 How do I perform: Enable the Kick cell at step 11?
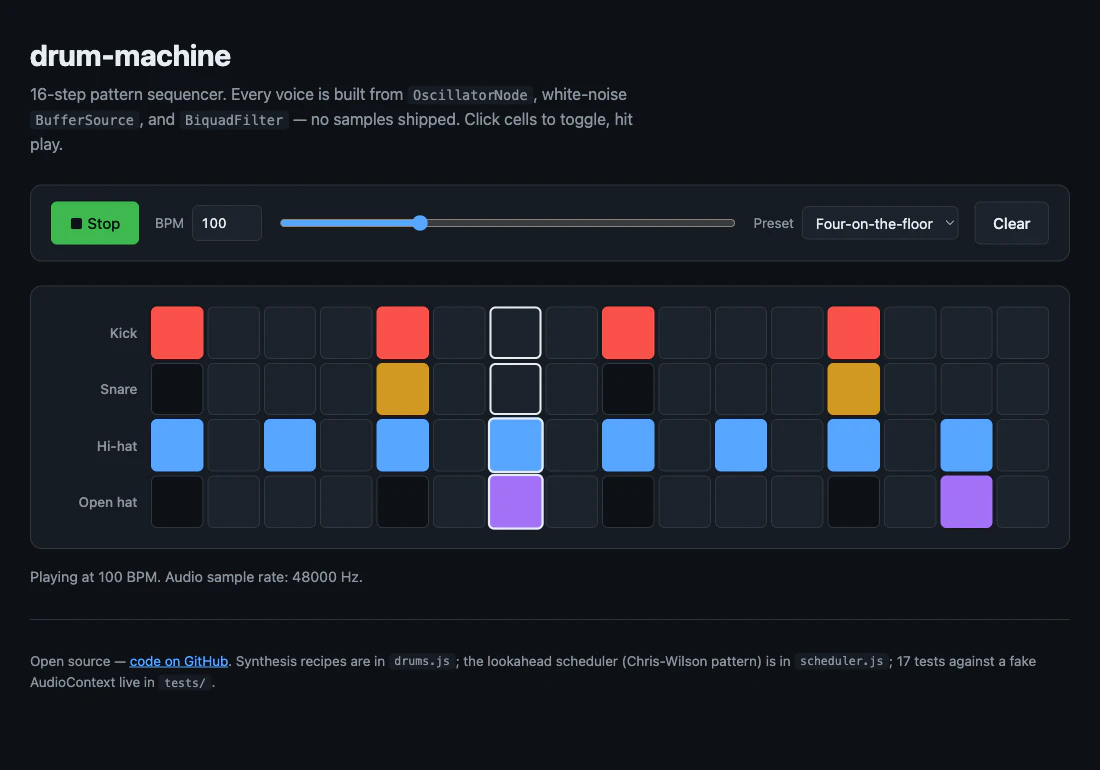(x=741, y=332)
